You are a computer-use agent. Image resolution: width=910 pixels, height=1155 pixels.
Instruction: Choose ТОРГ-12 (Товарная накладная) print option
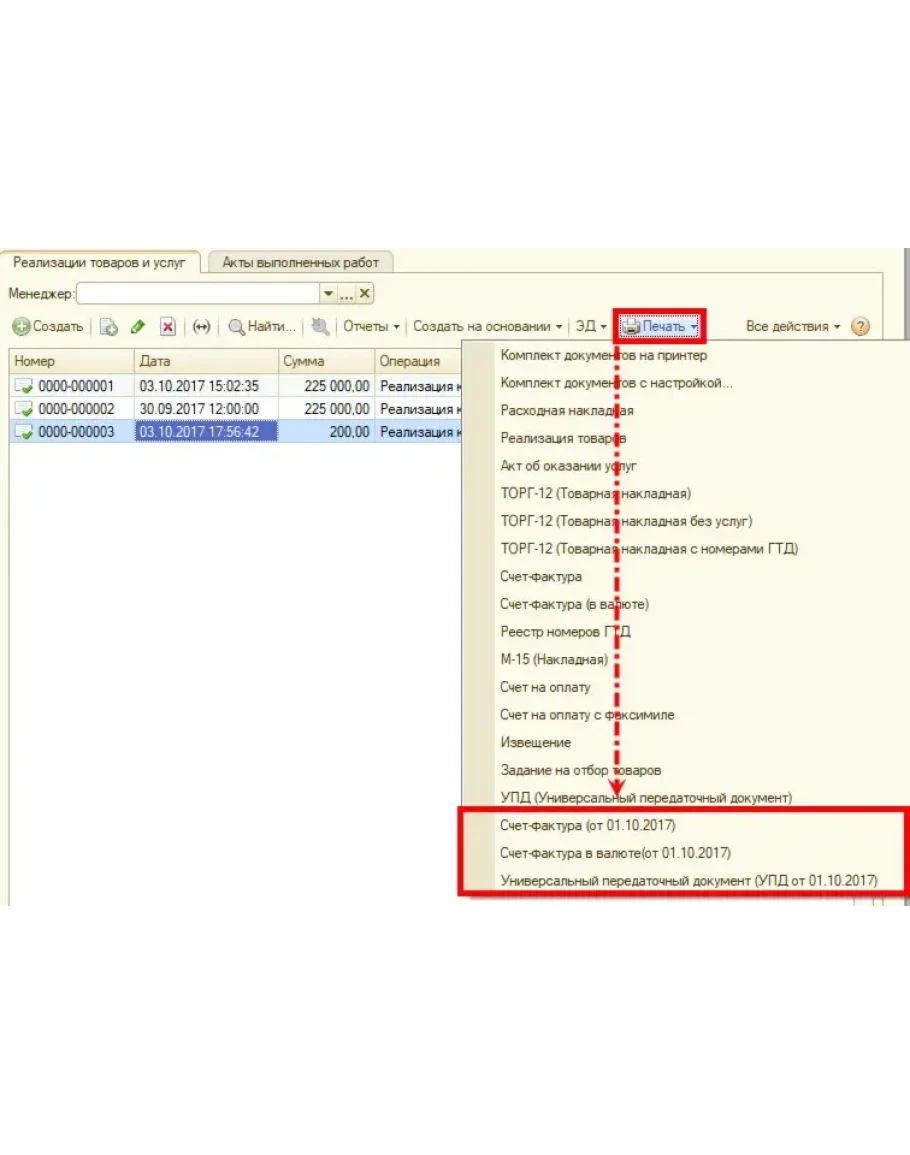[x=595, y=493]
